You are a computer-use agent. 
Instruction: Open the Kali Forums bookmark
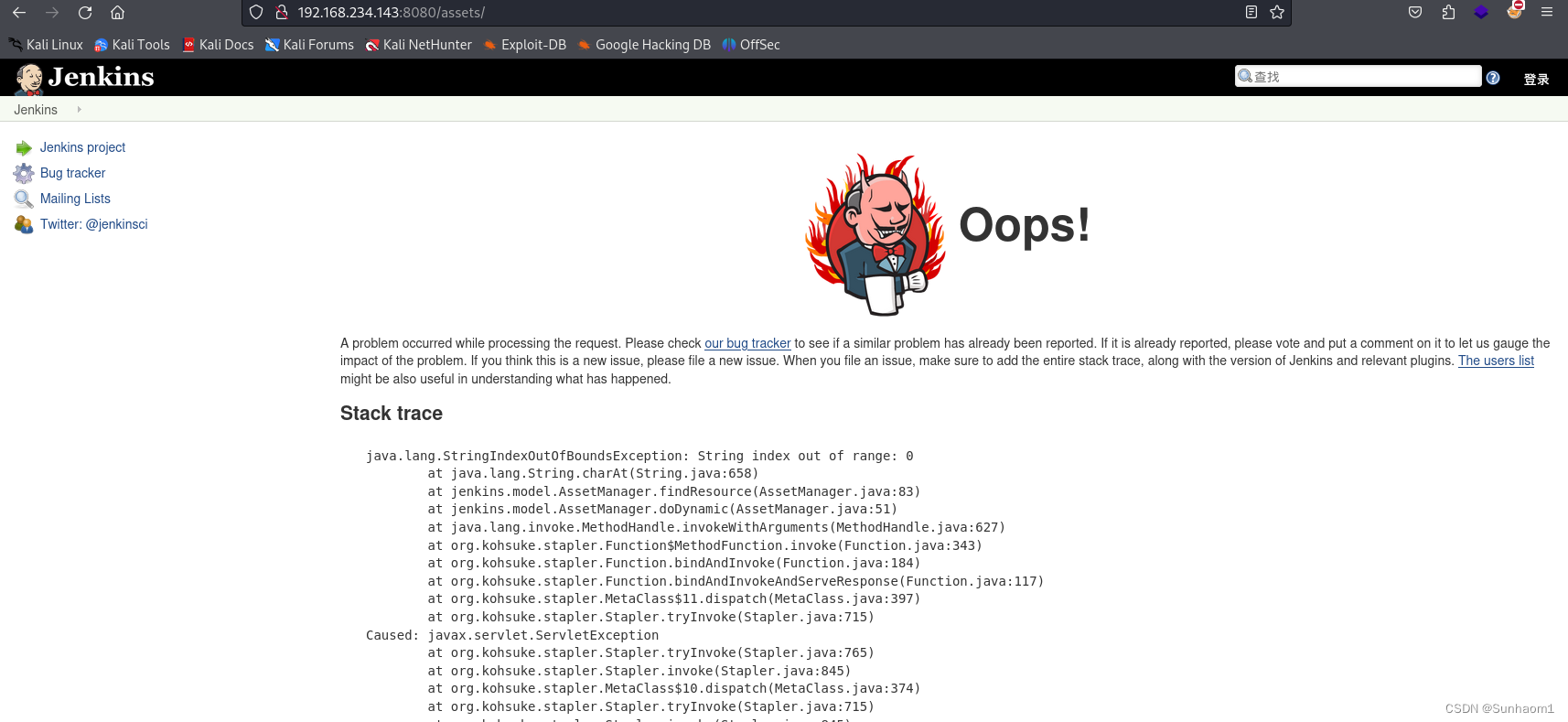pyautogui.click(x=310, y=45)
